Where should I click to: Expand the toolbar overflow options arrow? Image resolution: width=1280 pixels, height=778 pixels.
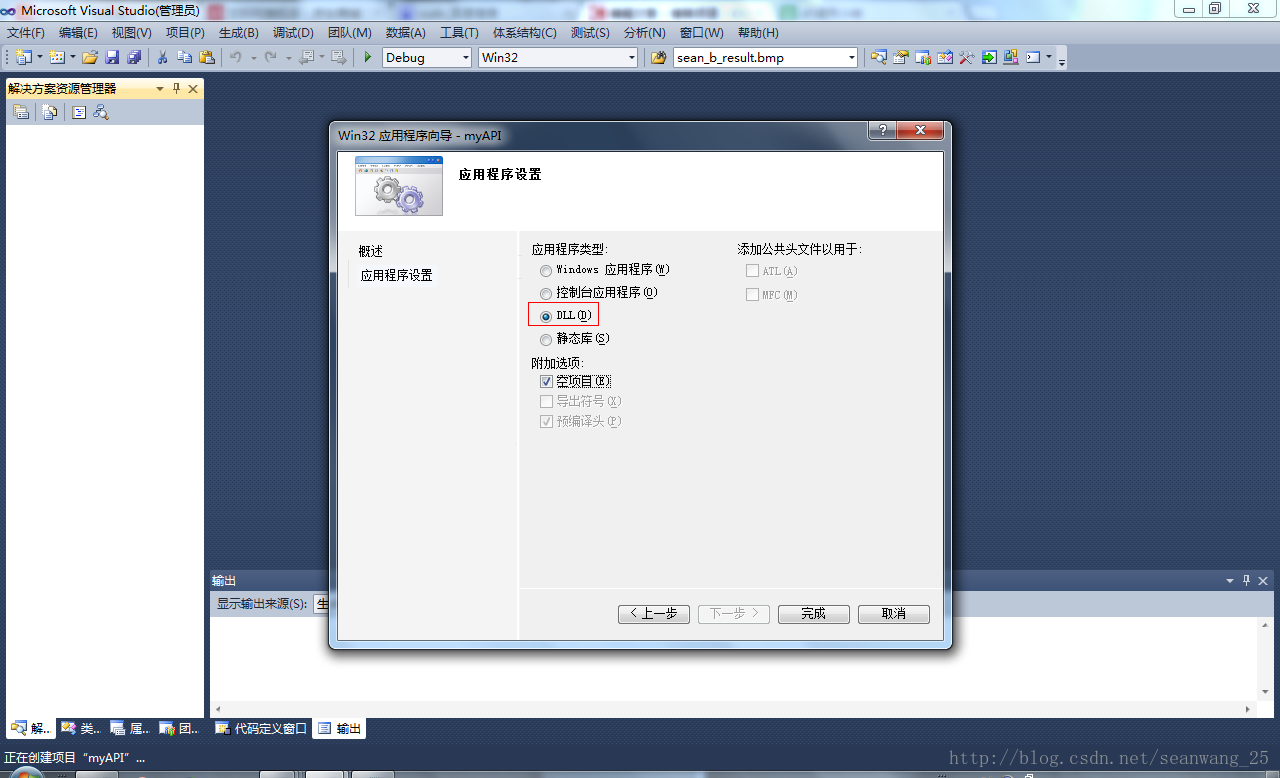tap(1061, 60)
